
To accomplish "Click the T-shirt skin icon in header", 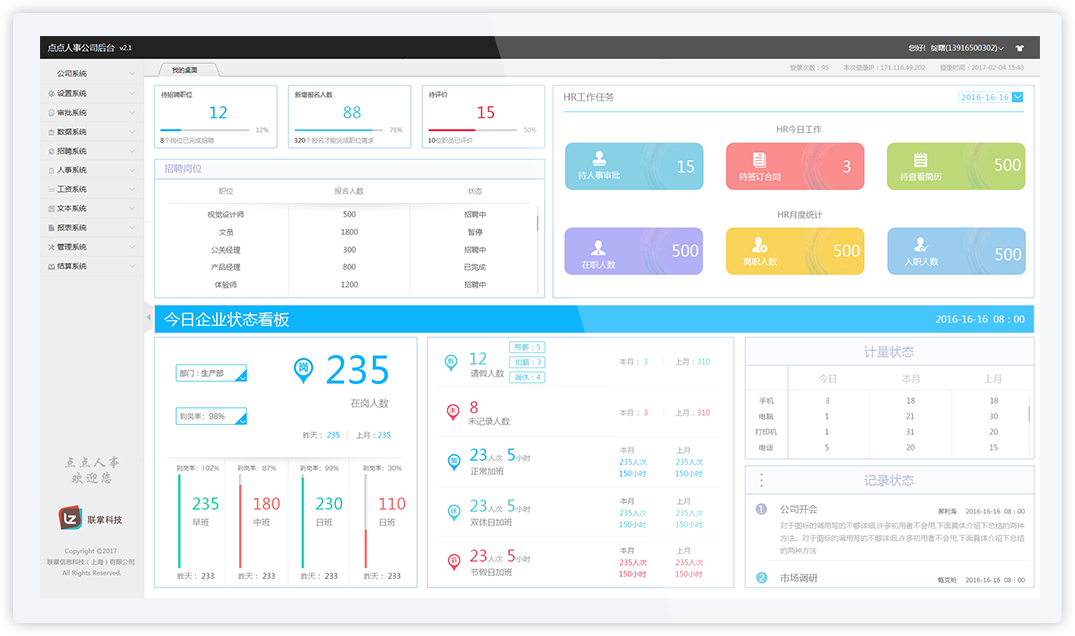I will click(1019, 48).
